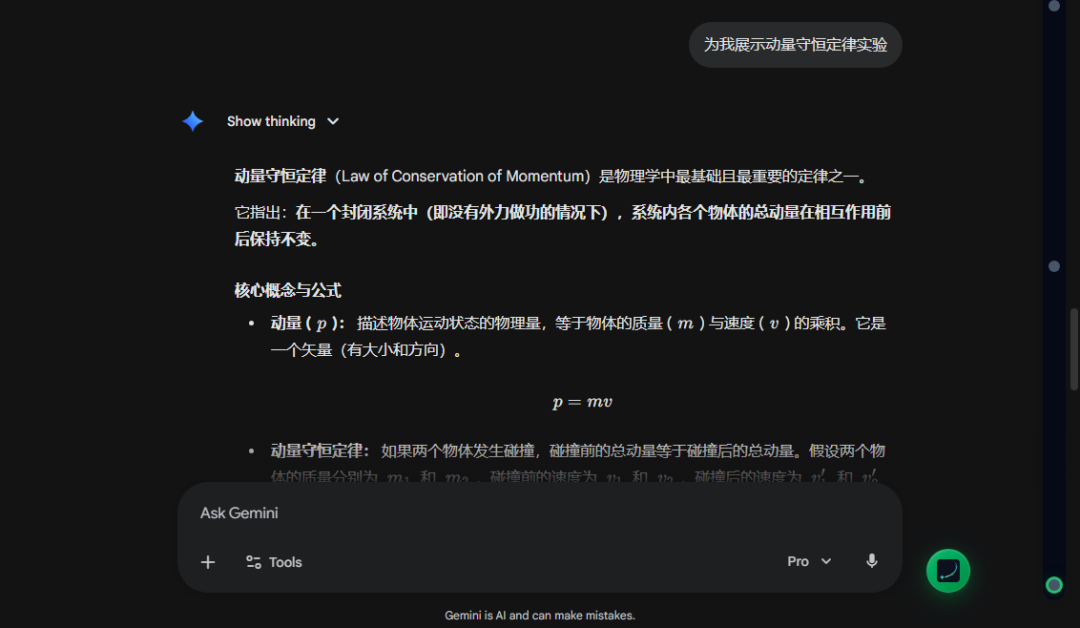1080x628 pixels.
Task: Click the user prompt bubble 为我展示动量守恒定律实验
Action: click(796, 45)
